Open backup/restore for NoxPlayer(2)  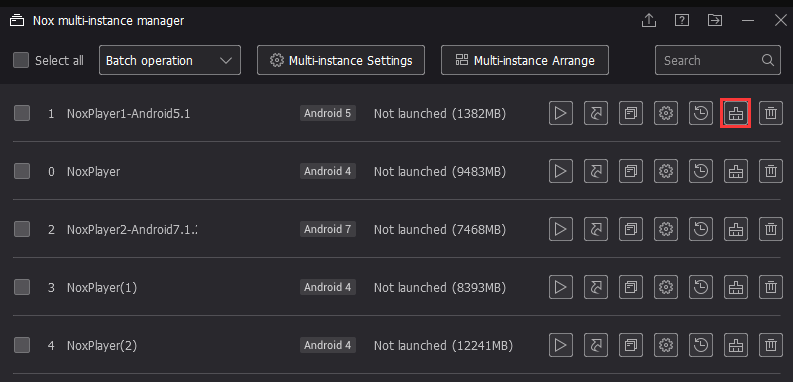(x=701, y=346)
